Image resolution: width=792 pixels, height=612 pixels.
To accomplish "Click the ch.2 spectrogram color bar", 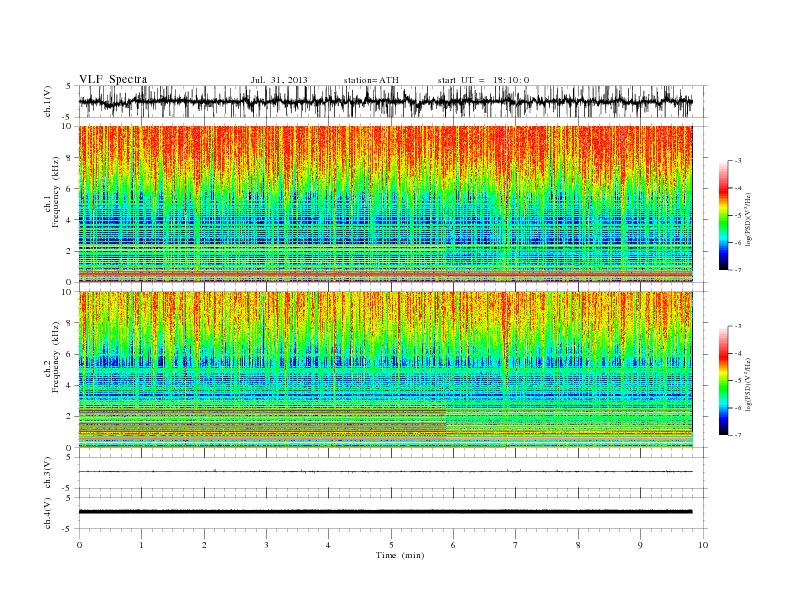I will coord(723,380).
